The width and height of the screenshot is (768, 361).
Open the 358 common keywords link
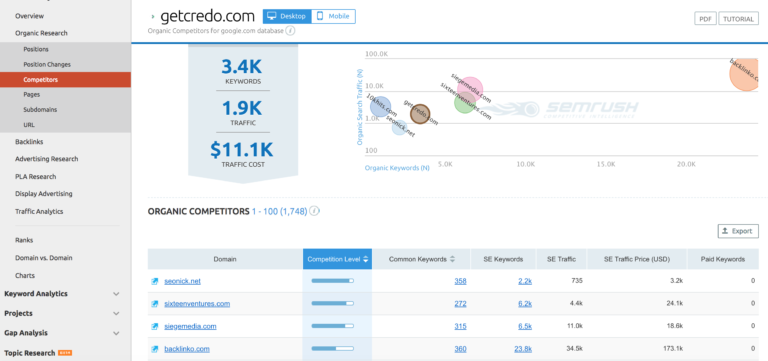coord(460,281)
